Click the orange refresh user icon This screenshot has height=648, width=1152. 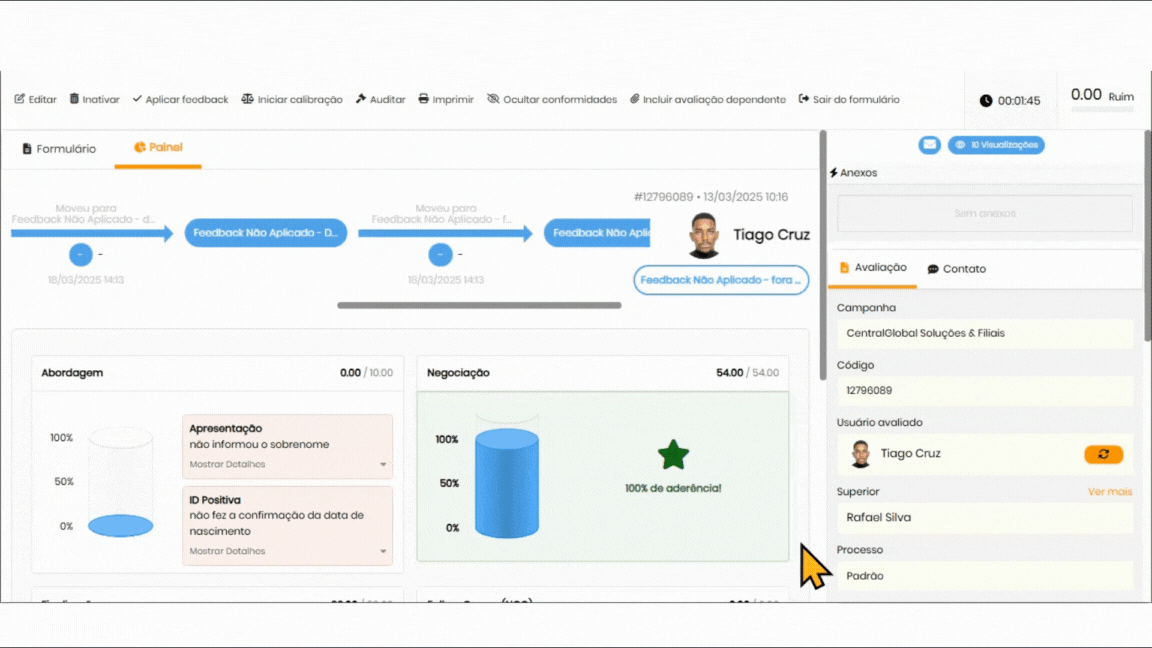tap(1103, 454)
